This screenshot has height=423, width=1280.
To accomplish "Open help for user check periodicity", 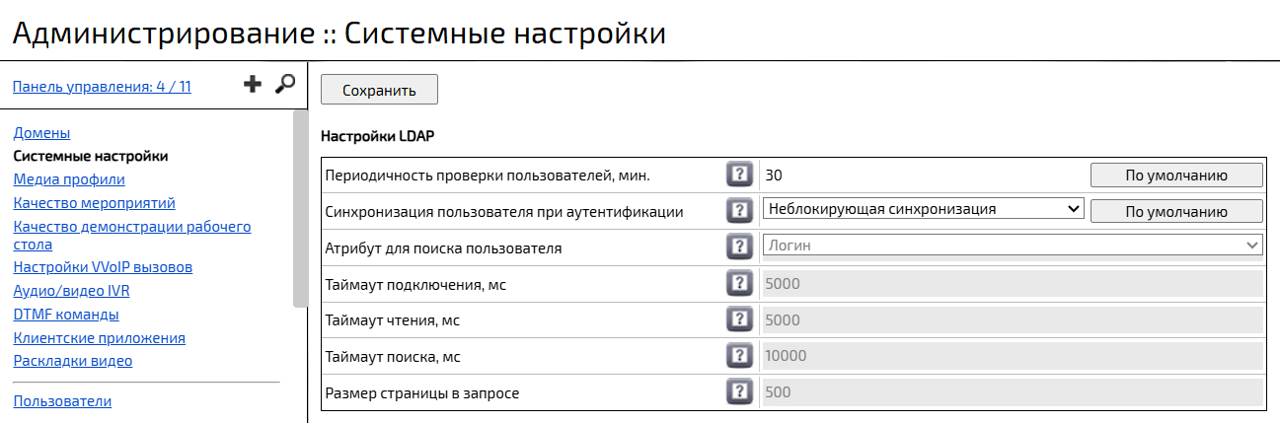I will [738, 175].
